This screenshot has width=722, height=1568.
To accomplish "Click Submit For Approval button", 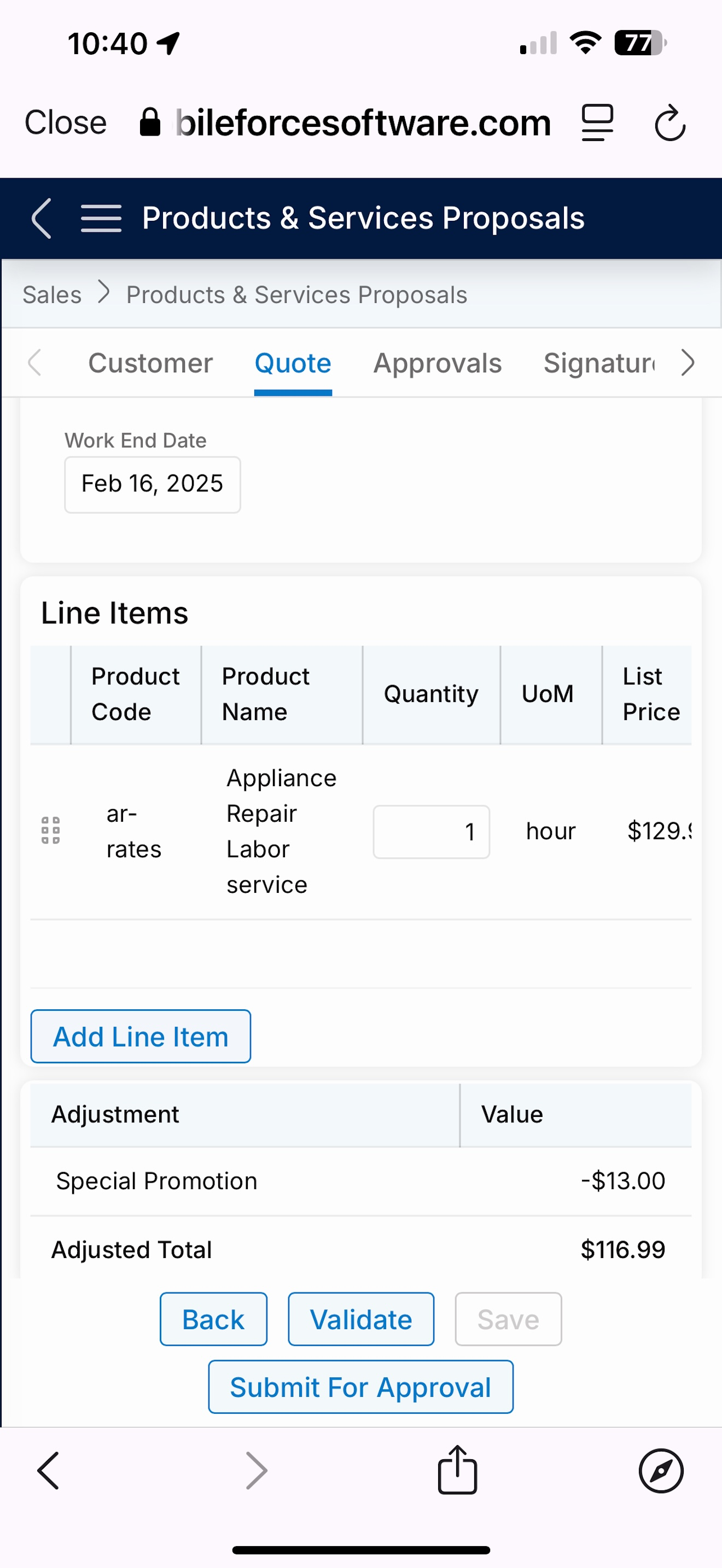I will point(361,1387).
